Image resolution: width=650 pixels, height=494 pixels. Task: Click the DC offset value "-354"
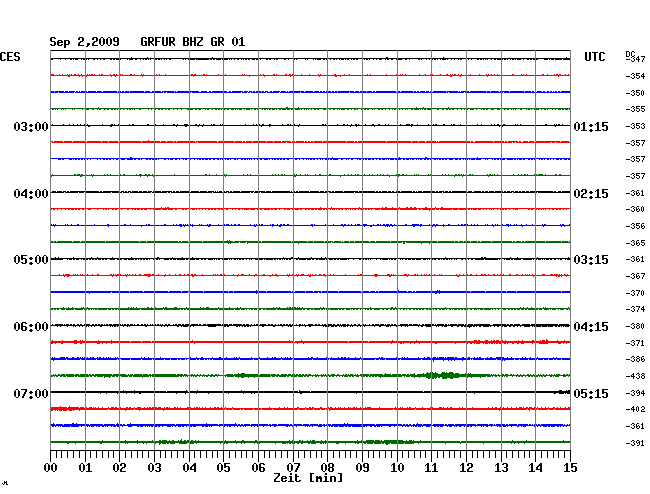coord(635,76)
